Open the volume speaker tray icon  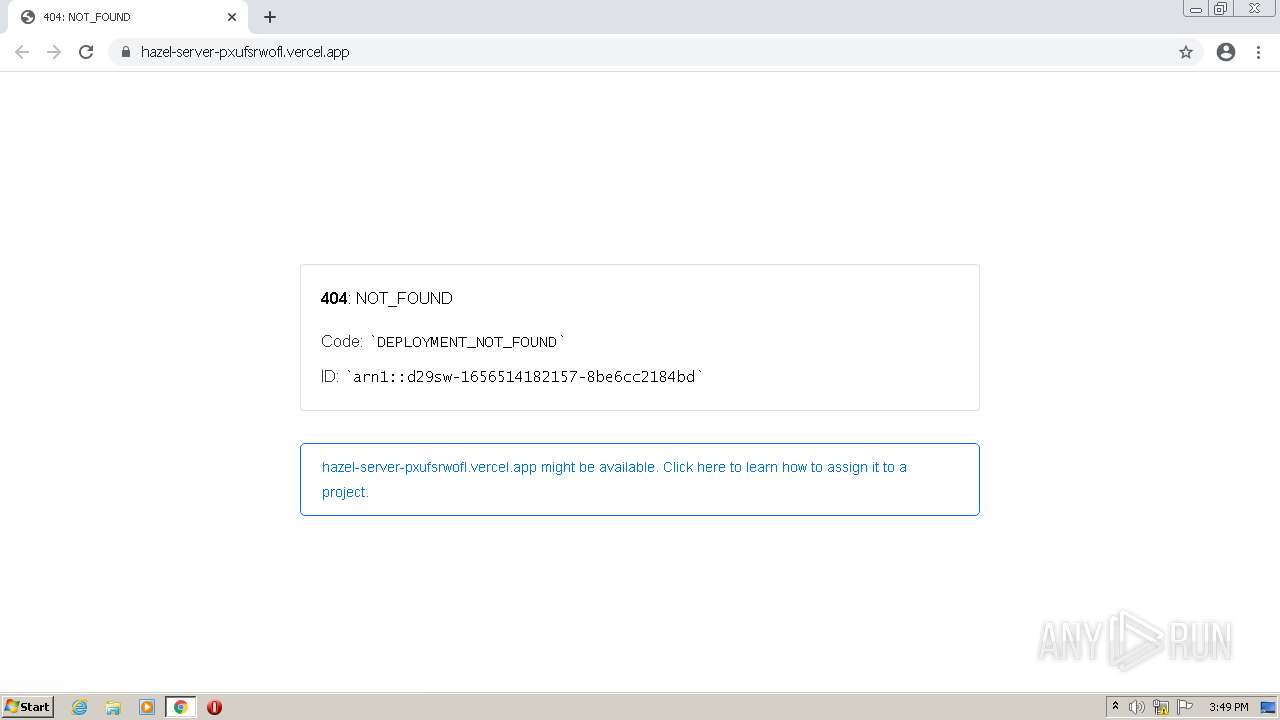[x=1137, y=707]
